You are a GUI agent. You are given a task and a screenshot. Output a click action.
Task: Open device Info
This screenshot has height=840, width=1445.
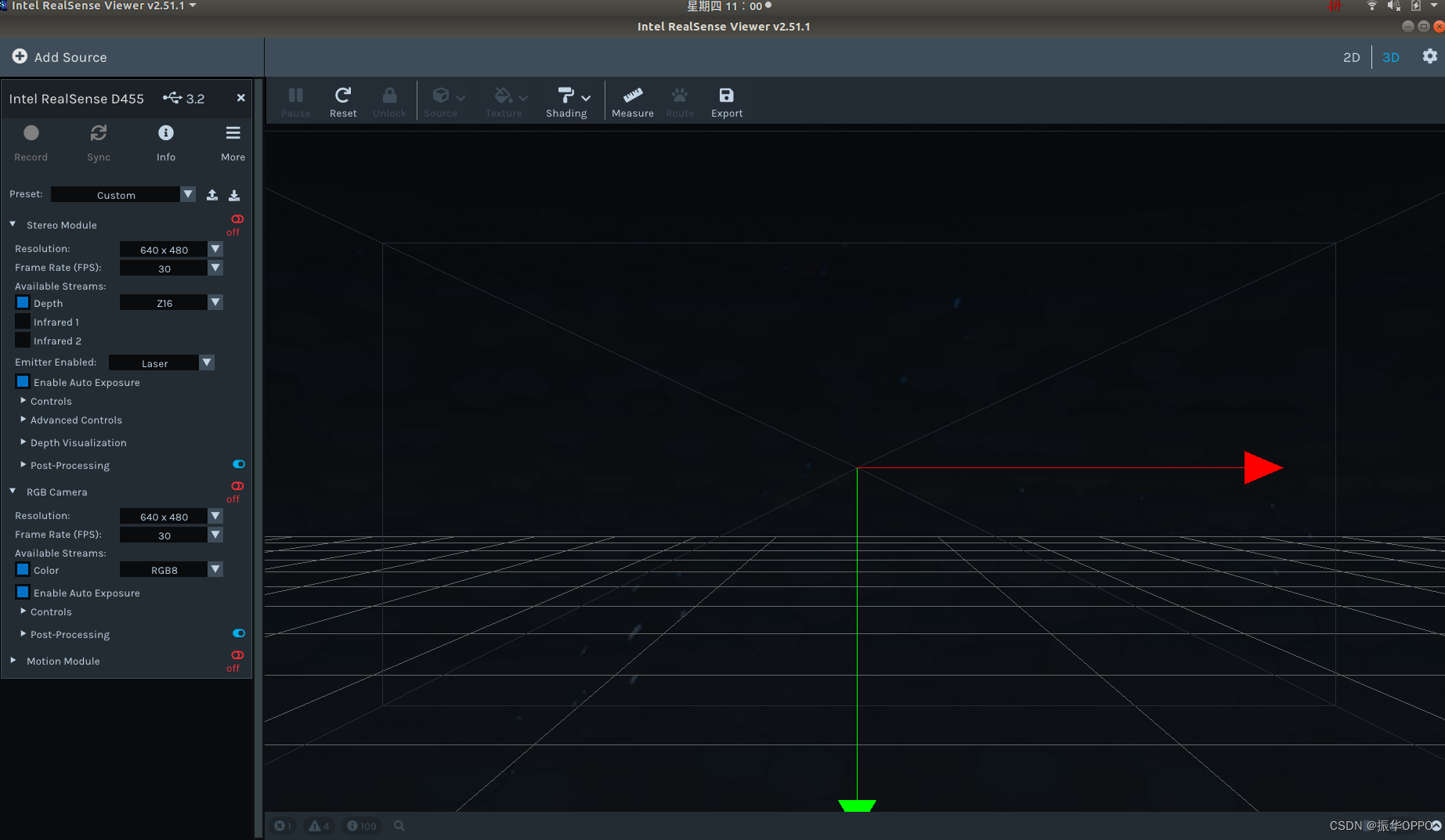tap(165, 142)
